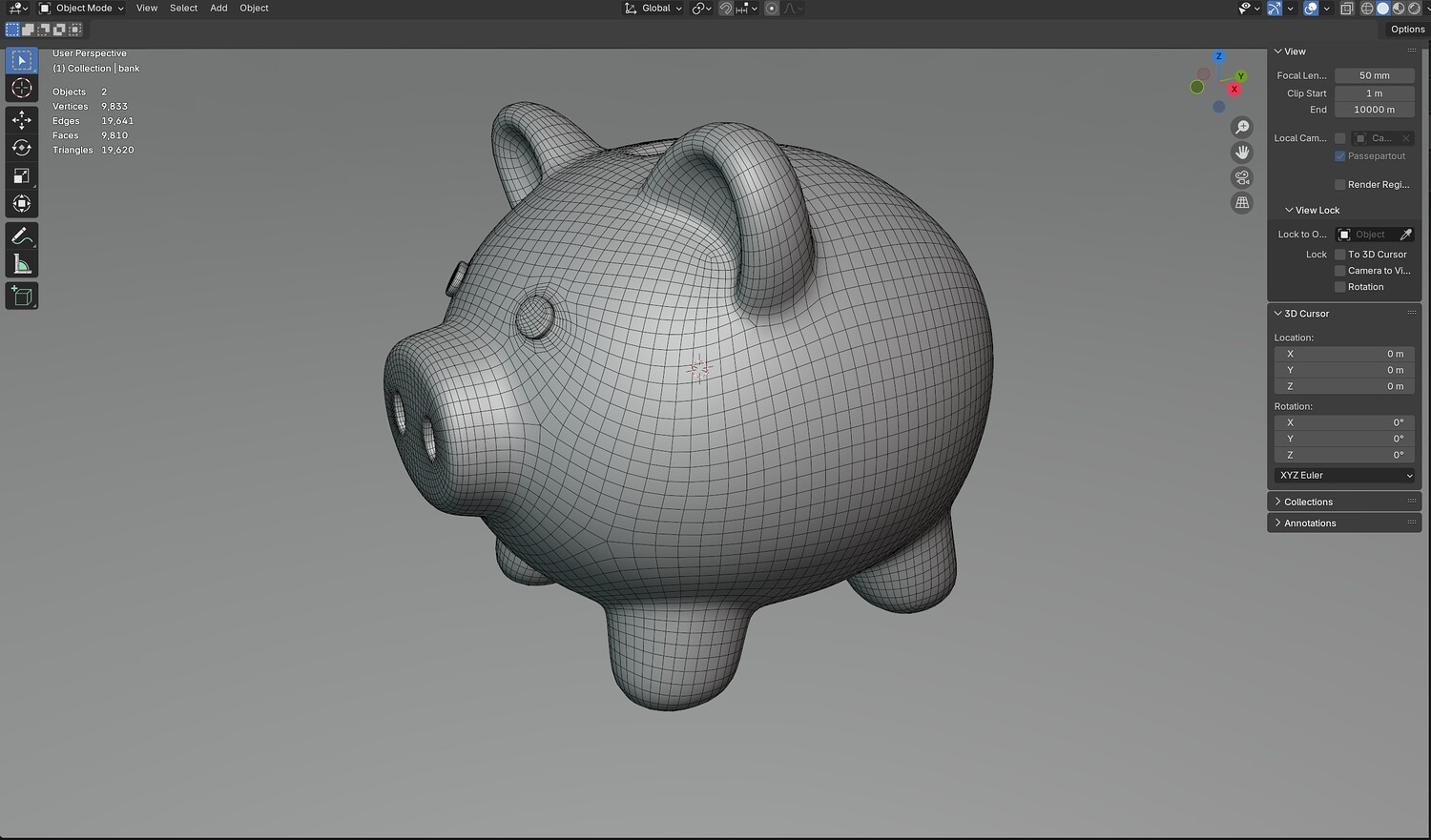
Task: Set selection mode to extend
Action: (x=28, y=30)
